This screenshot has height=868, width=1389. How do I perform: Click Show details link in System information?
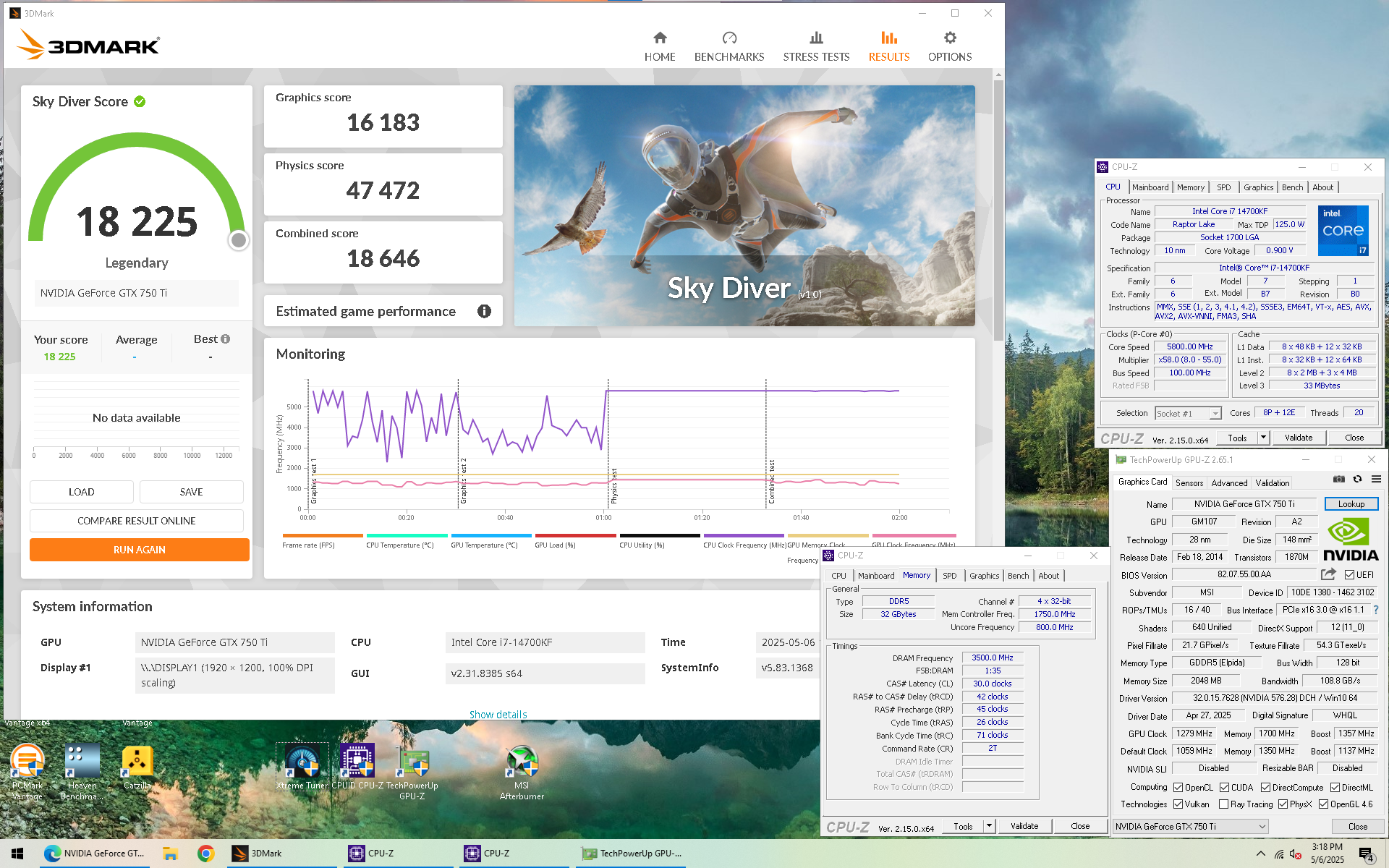[x=498, y=714]
